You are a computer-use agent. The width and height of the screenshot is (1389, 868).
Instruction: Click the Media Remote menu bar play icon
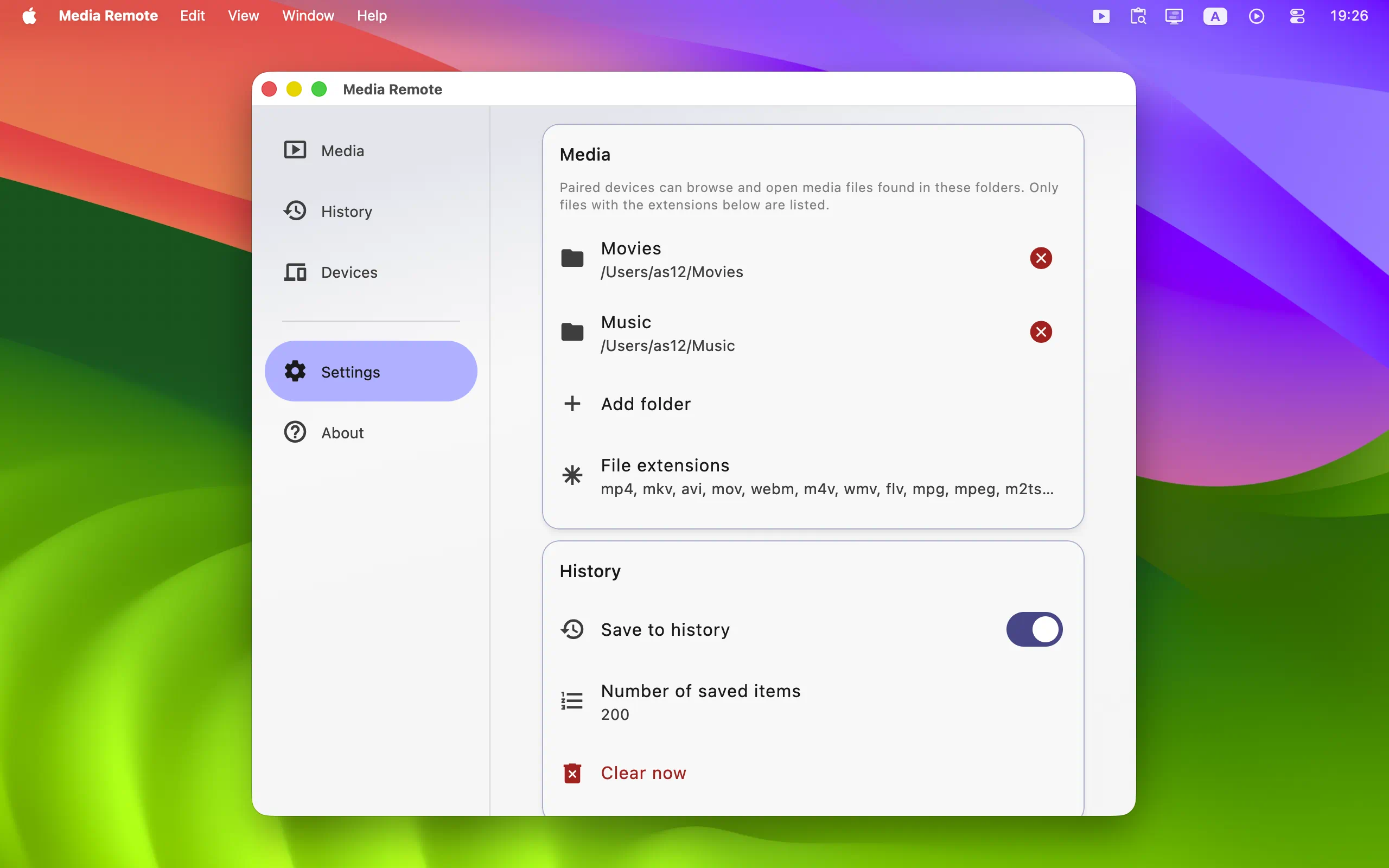1101,16
